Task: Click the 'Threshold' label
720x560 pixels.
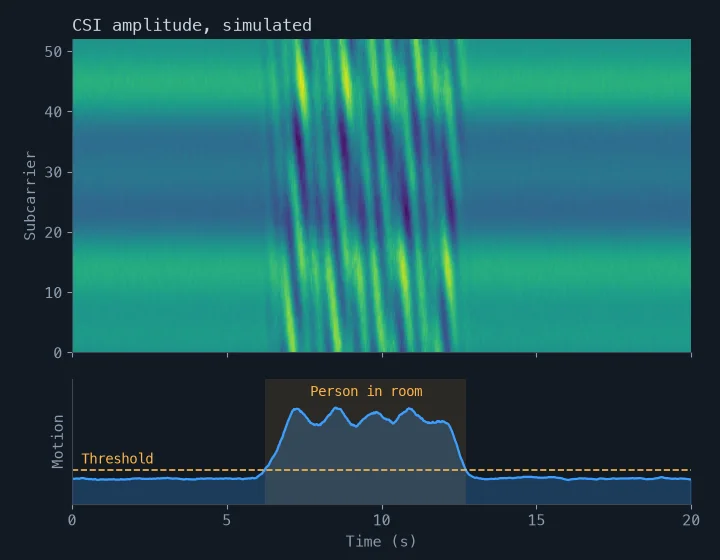Action: 118,459
